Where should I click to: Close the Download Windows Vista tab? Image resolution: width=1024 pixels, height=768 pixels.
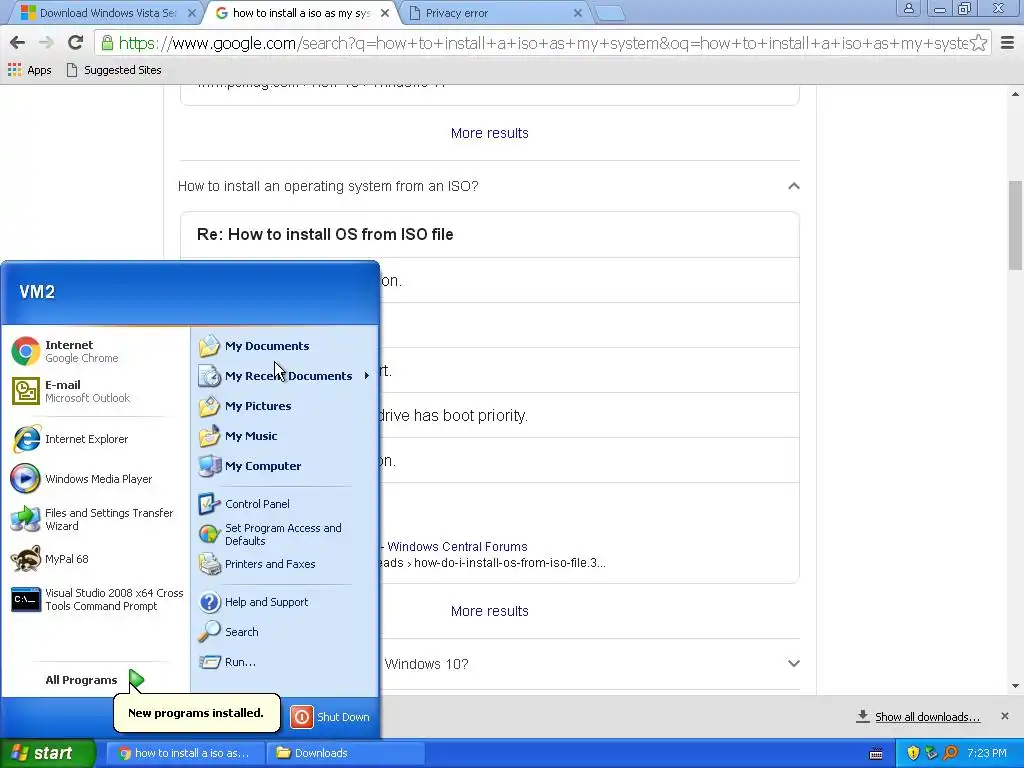(x=191, y=12)
